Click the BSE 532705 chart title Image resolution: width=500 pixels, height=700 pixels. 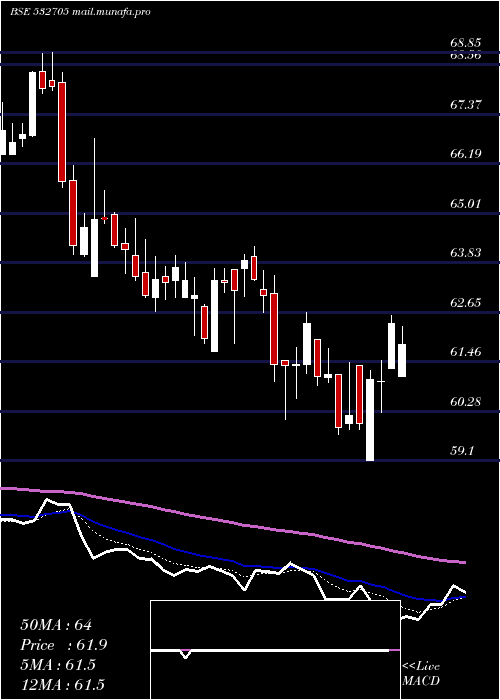coord(39,12)
